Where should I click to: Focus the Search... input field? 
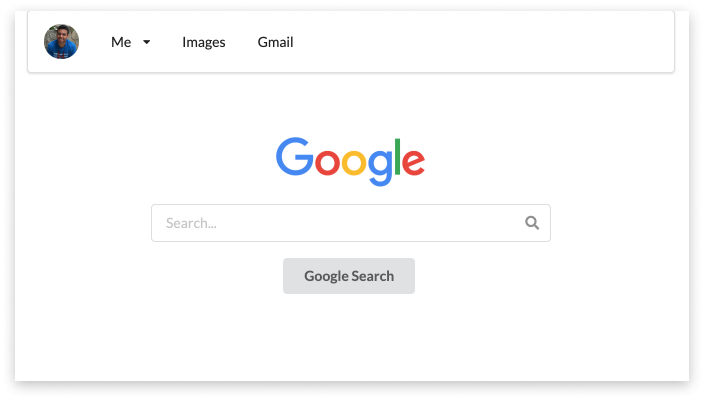(351, 223)
